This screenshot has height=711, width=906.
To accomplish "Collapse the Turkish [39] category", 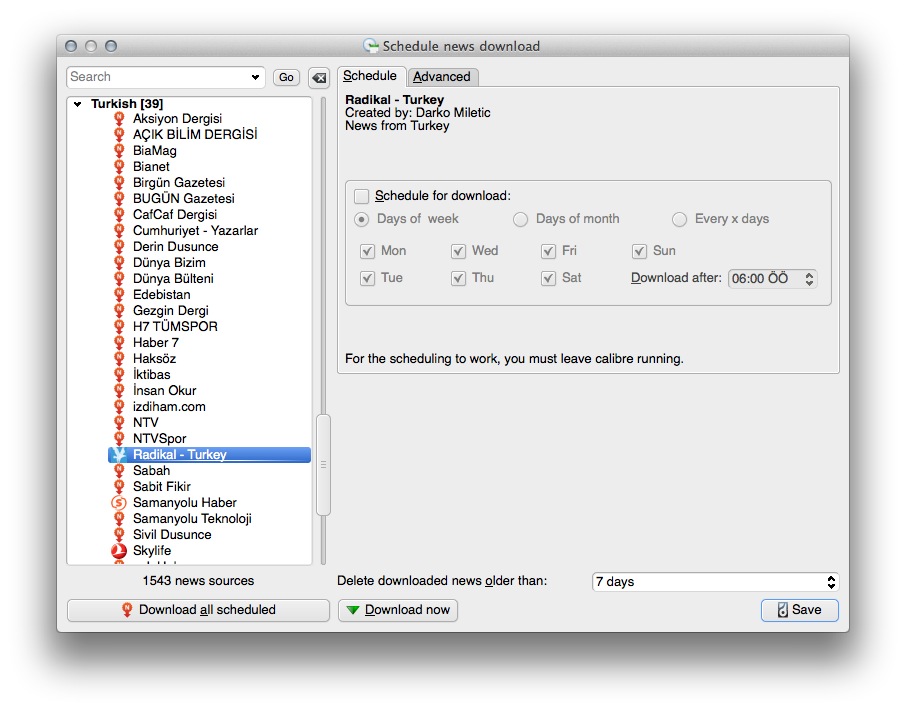I will pyautogui.click(x=77, y=104).
